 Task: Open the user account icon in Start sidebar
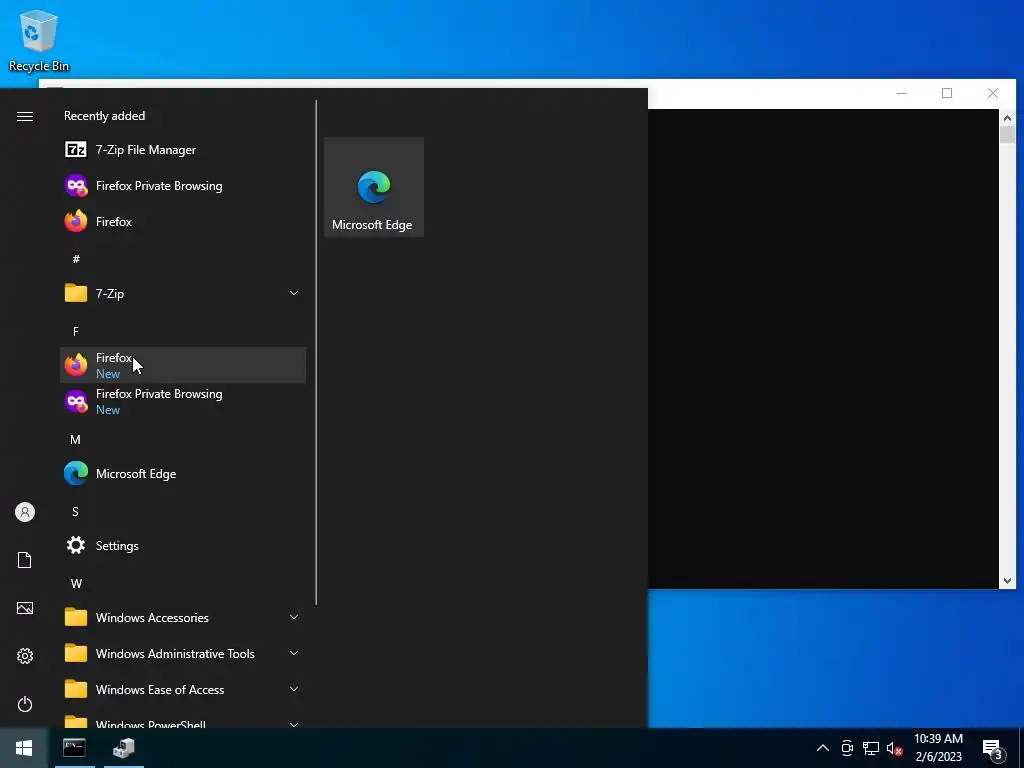coord(25,512)
